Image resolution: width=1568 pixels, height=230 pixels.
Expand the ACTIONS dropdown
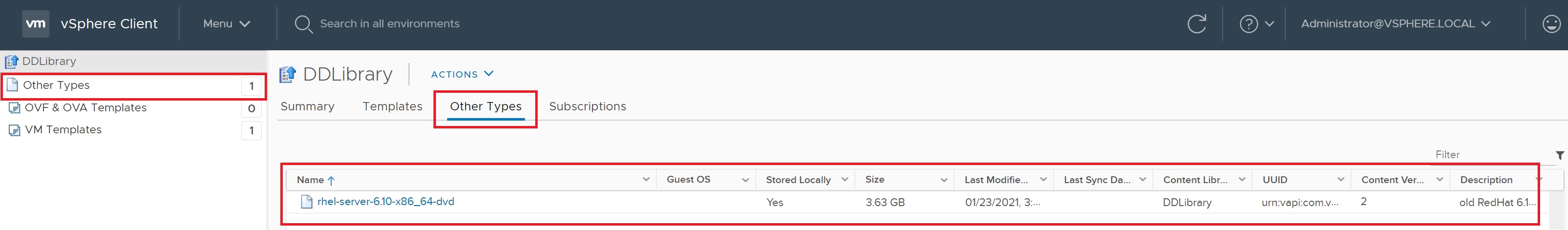point(462,74)
